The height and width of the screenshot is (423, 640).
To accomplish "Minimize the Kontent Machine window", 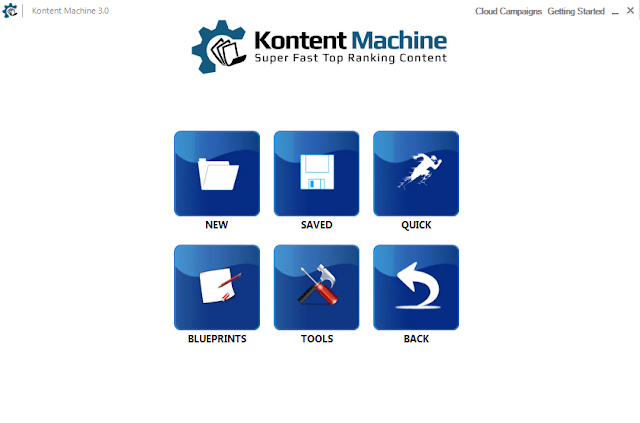I will click(x=615, y=12).
